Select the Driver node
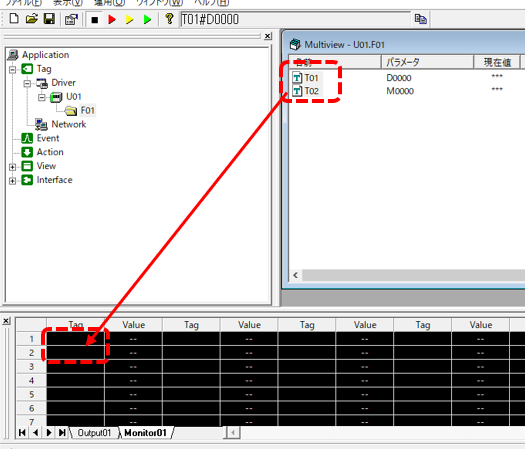This screenshot has height=449, width=525. coord(63,82)
